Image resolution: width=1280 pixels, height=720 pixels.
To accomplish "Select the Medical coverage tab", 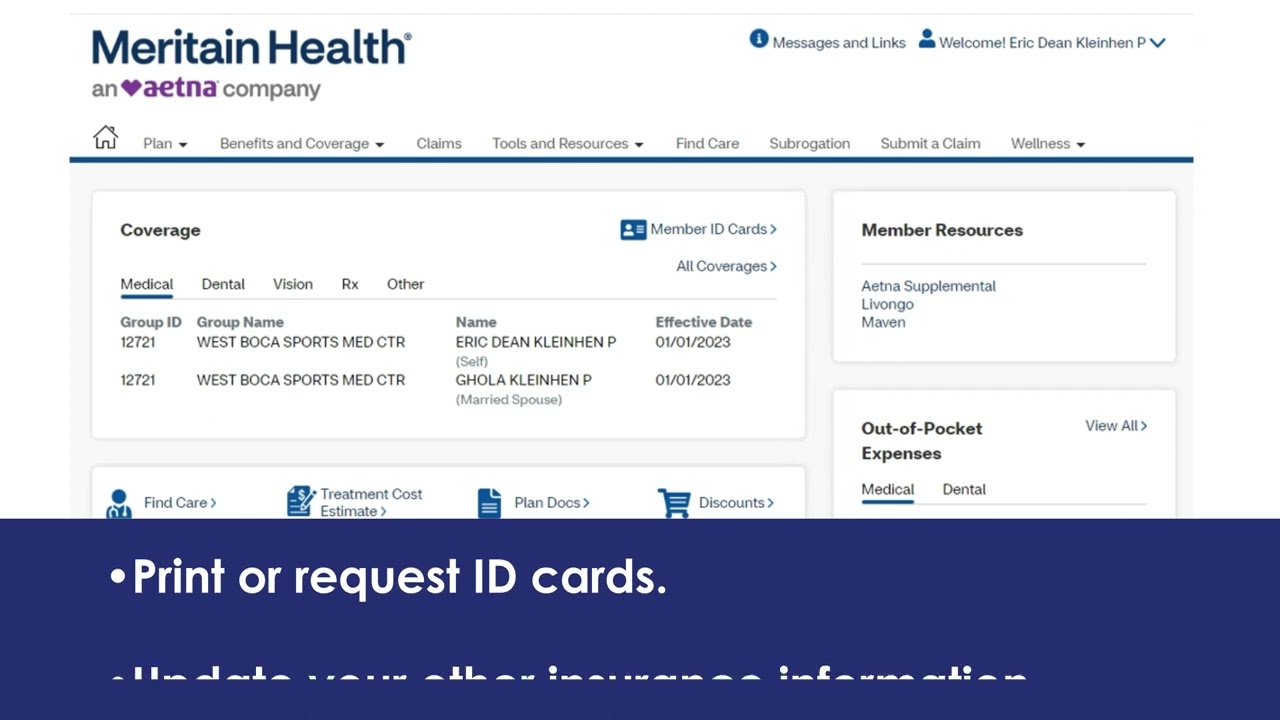I will (x=147, y=284).
